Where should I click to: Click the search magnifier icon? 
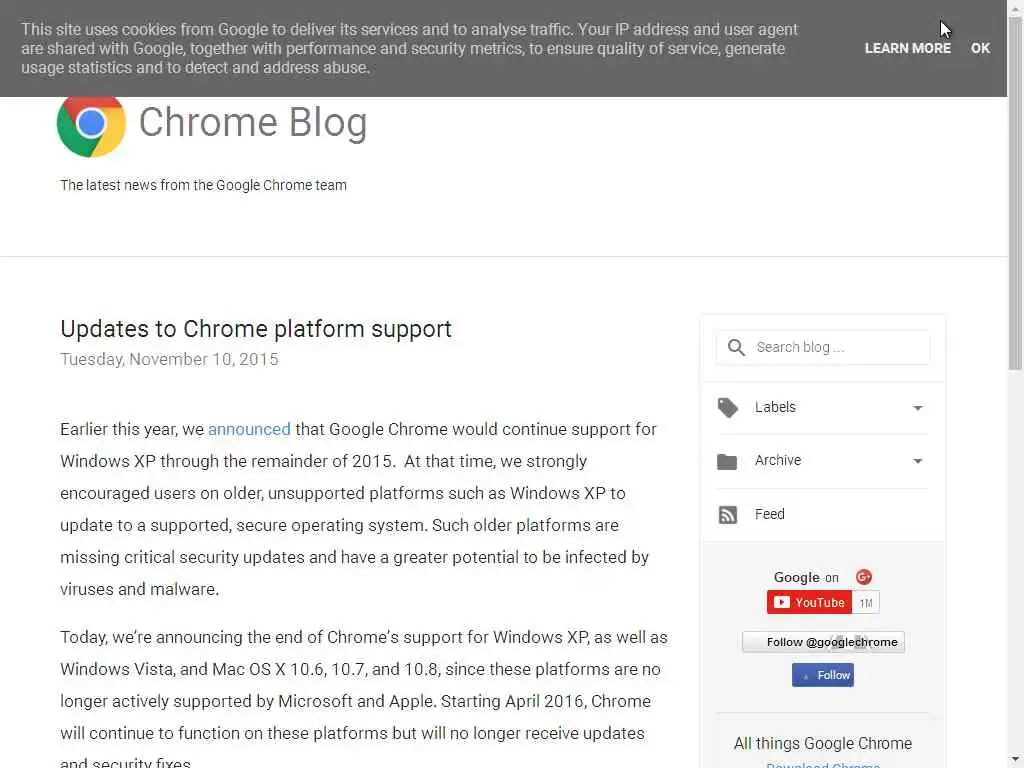(x=736, y=347)
